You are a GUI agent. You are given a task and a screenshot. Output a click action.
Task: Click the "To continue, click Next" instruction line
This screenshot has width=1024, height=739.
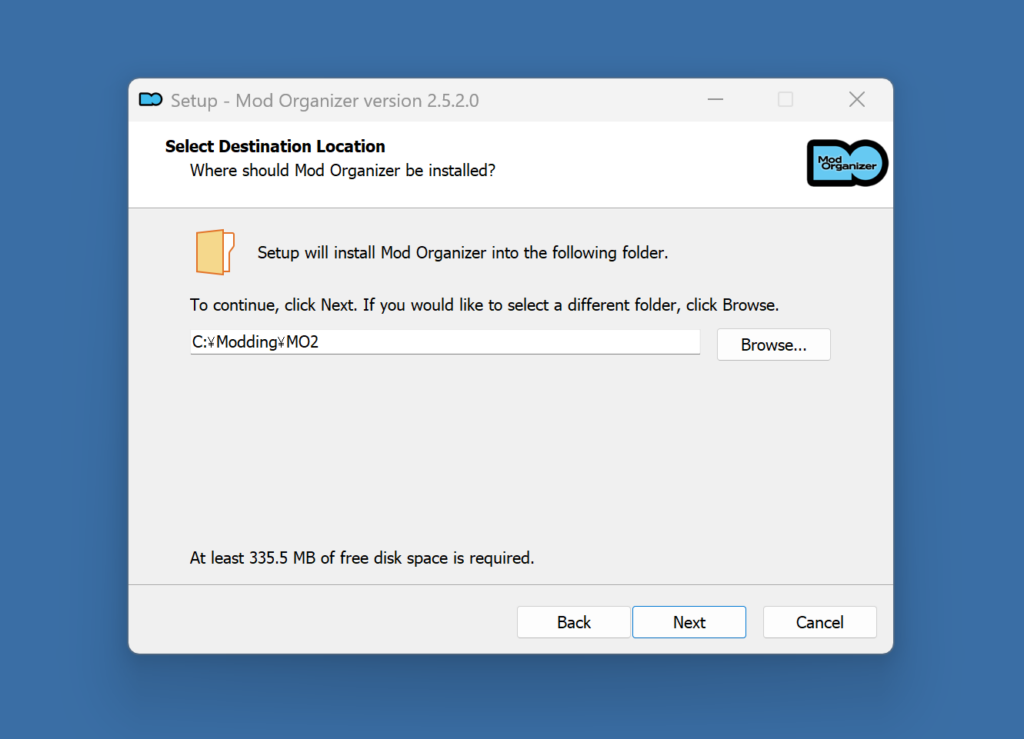[484, 304]
